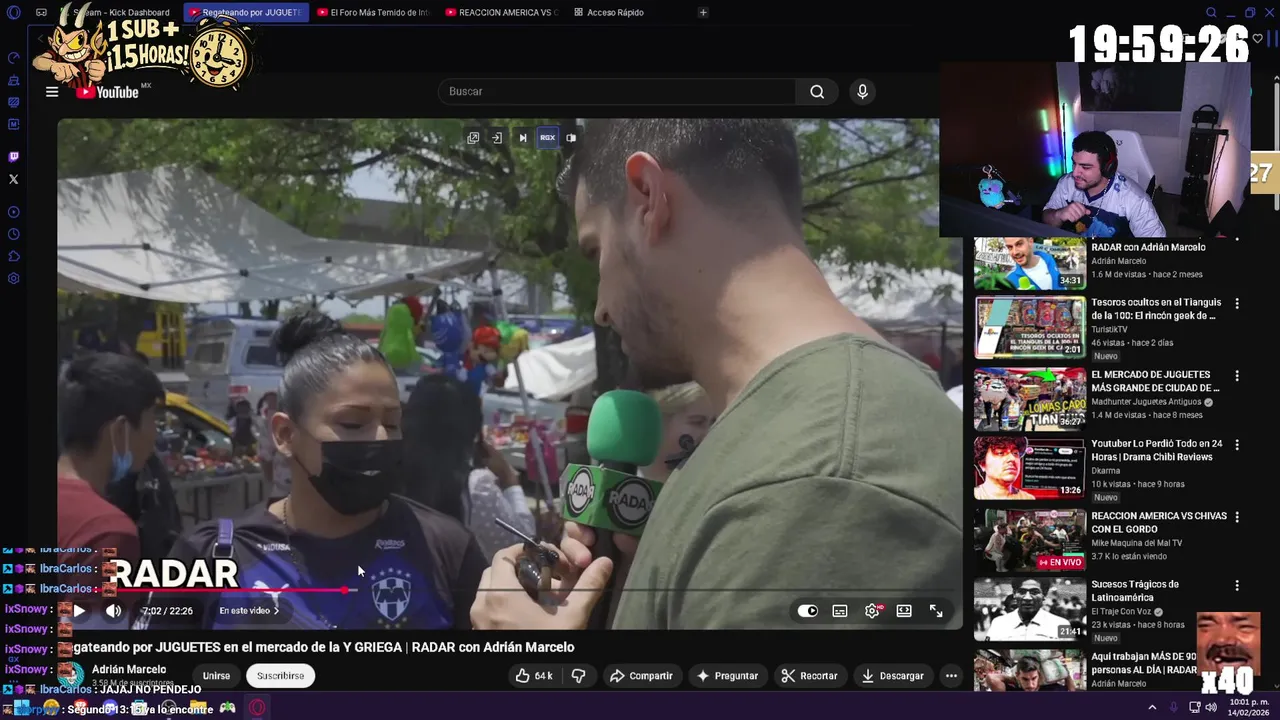Open 'Tesoros ocultos en el Tianguis' video
This screenshot has height=720, width=1280.
pos(1156,309)
